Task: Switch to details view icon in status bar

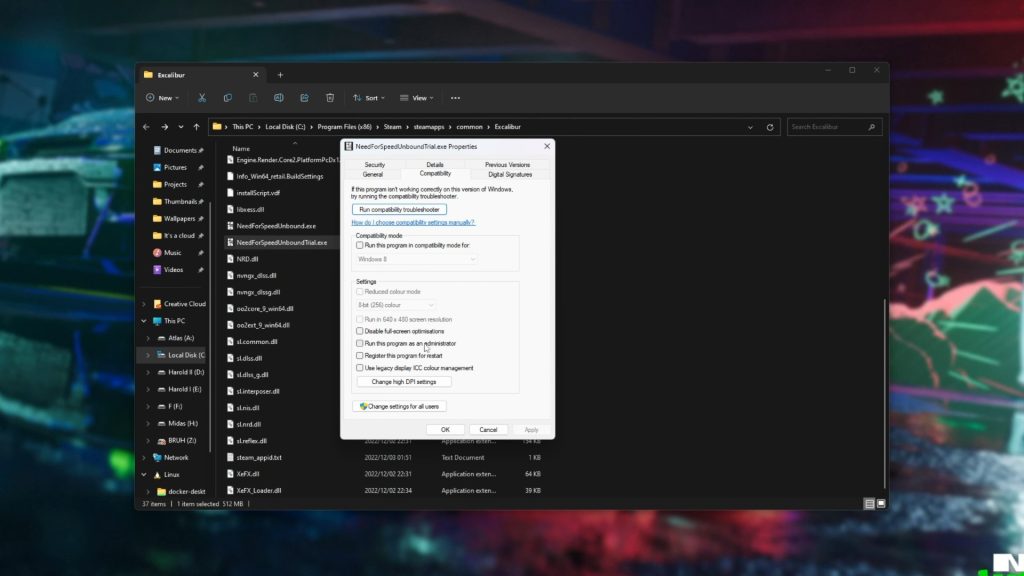Action: click(x=869, y=504)
